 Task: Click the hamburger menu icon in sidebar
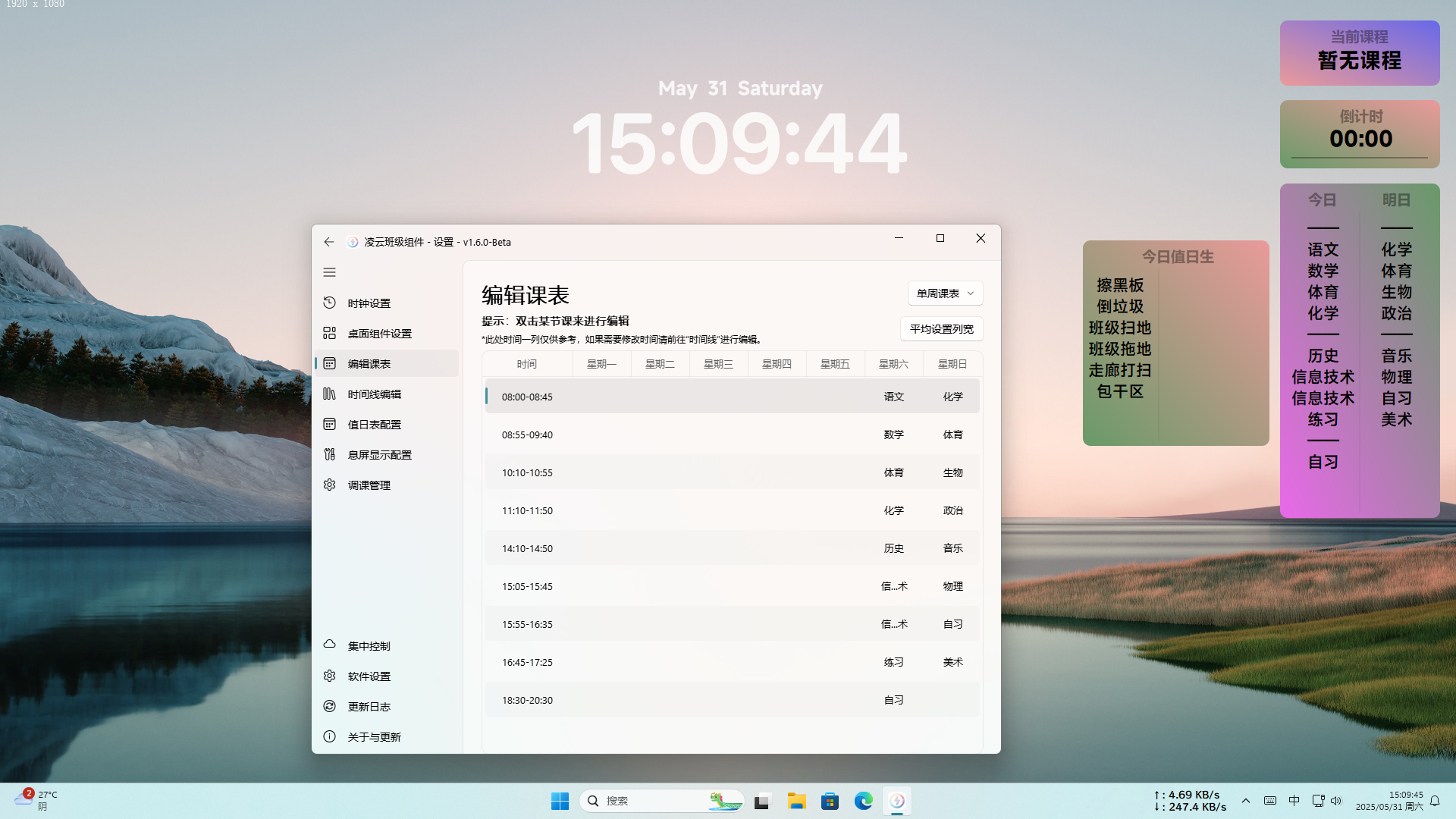[329, 272]
